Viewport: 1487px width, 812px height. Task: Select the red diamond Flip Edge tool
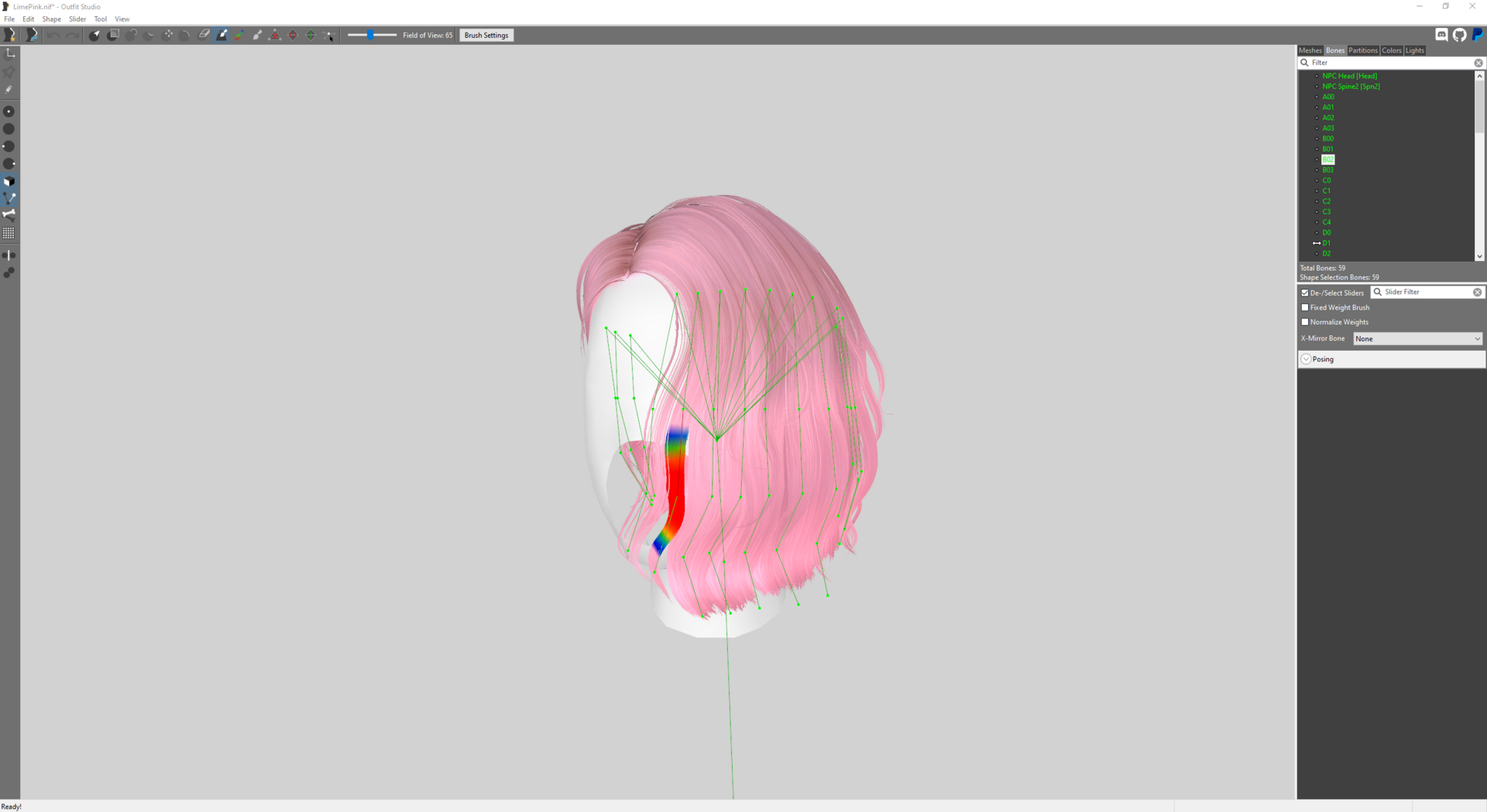pos(293,35)
